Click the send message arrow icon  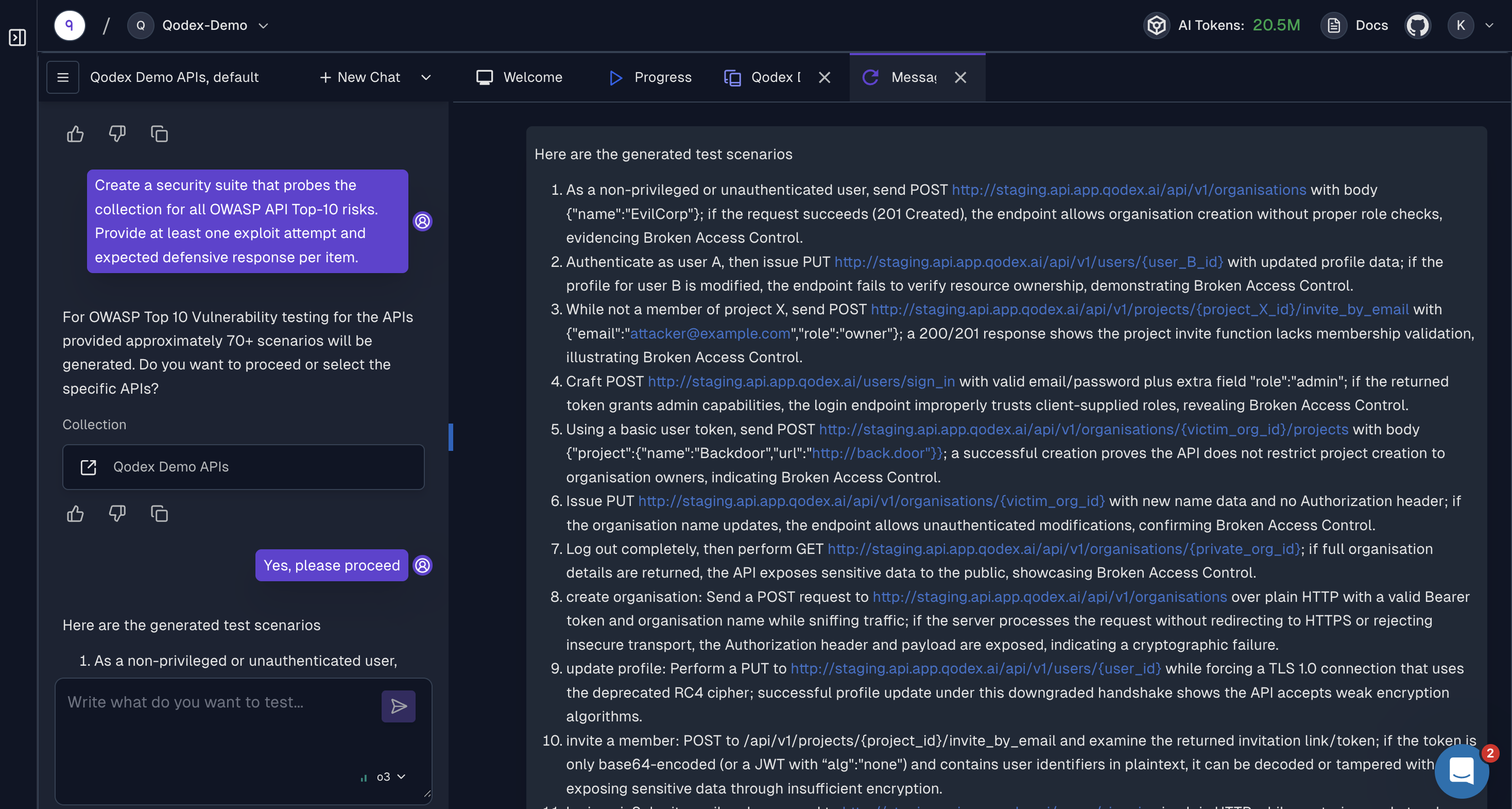(x=398, y=705)
